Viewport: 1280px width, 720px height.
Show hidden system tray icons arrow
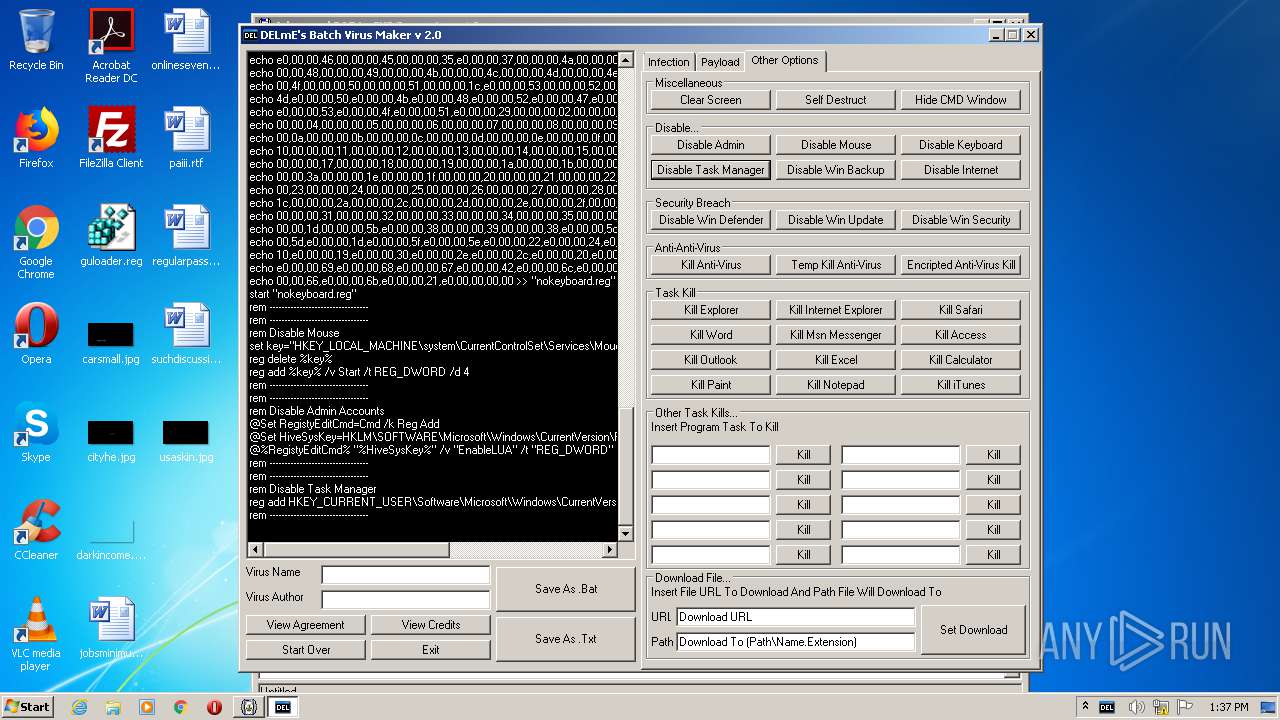click(x=1085, y=707)
